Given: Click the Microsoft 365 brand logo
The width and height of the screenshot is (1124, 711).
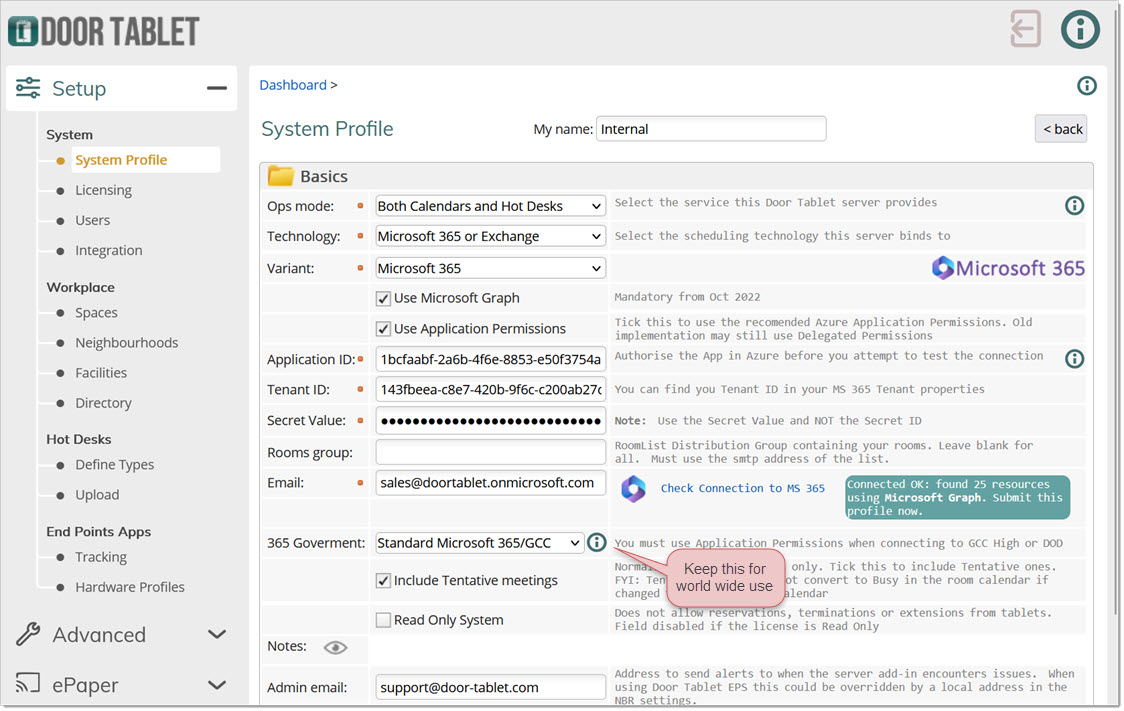Looking at the screenshot, I should tap(1008, 268).
